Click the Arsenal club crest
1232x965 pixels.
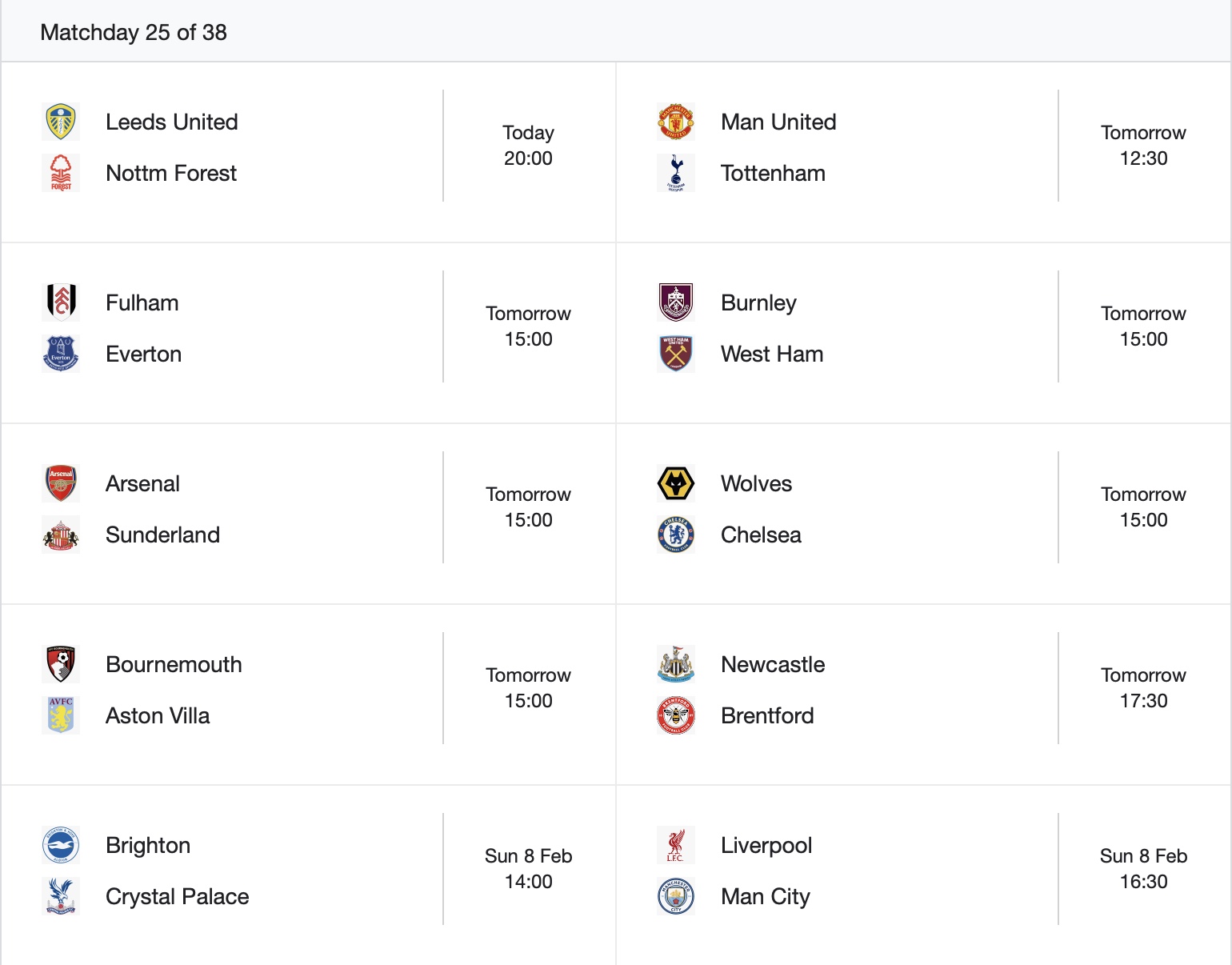pos(61,483)
